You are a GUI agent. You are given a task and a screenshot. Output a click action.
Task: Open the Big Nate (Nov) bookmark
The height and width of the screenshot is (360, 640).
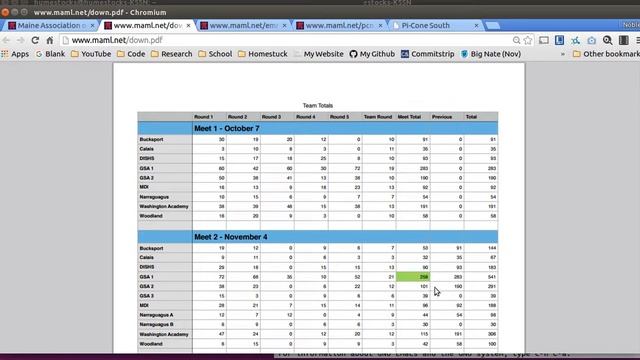tap(491, 54)
